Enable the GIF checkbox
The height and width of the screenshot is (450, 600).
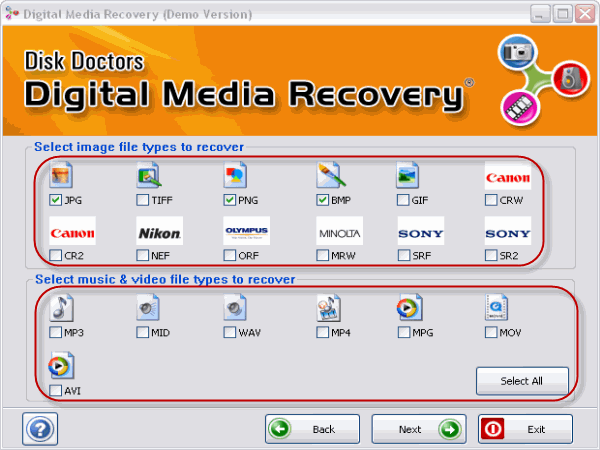[403, 200]
